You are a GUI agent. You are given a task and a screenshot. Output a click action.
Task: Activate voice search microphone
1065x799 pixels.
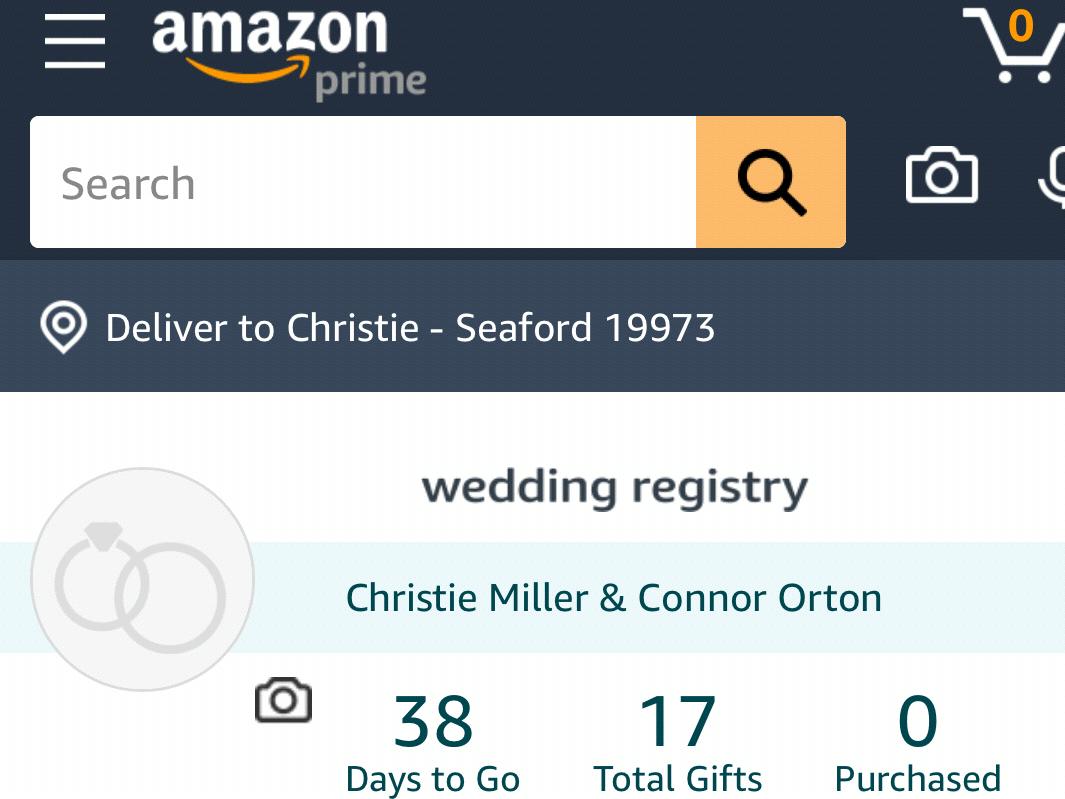coord(1052,178)
